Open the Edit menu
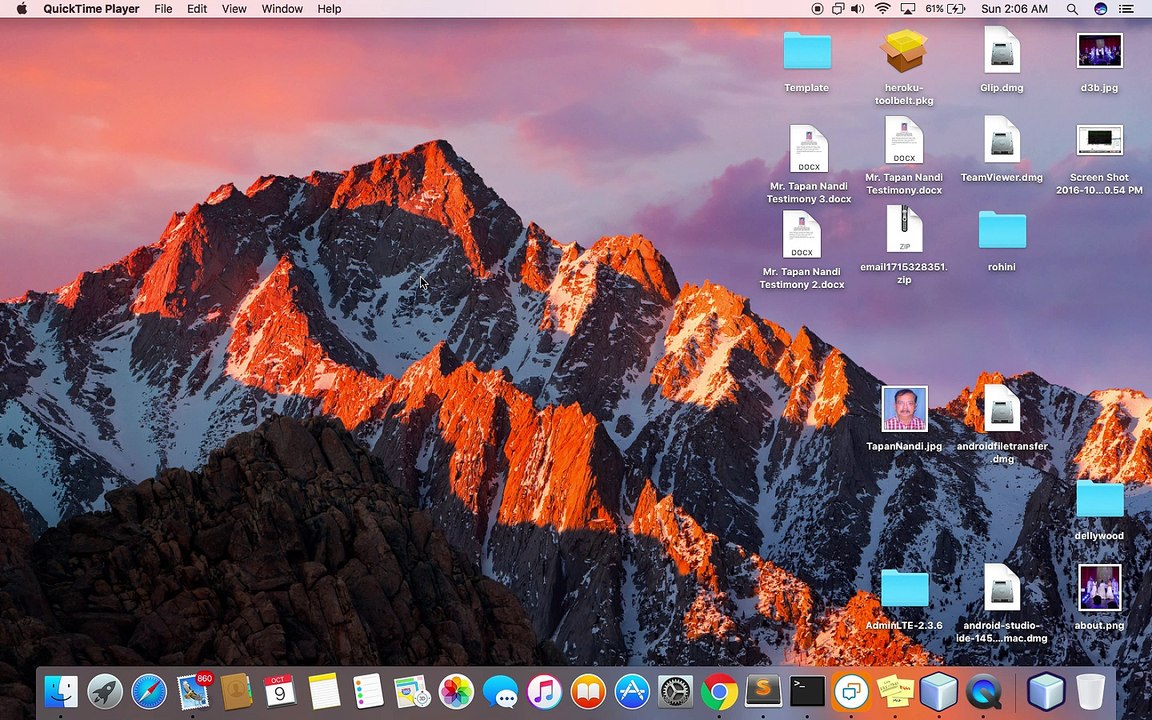 click(197, 9)
